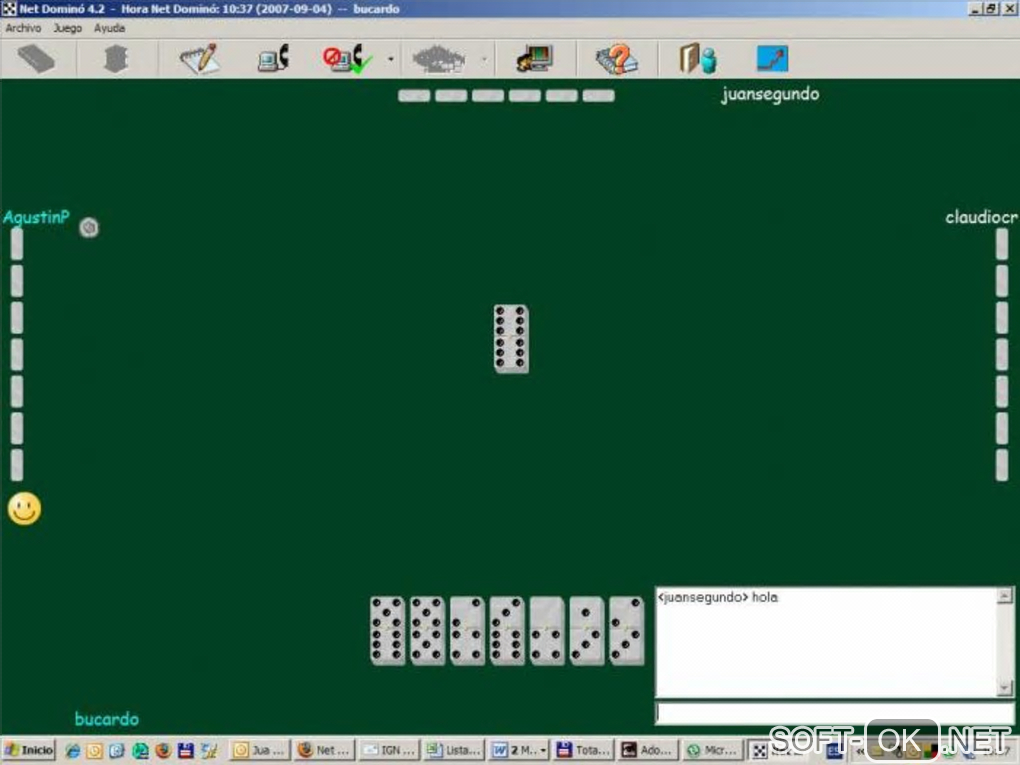The width and height of the screenshot is (1020, 765).
Task: Click the domino tile toolbar icon
Action: click(36, 59)
